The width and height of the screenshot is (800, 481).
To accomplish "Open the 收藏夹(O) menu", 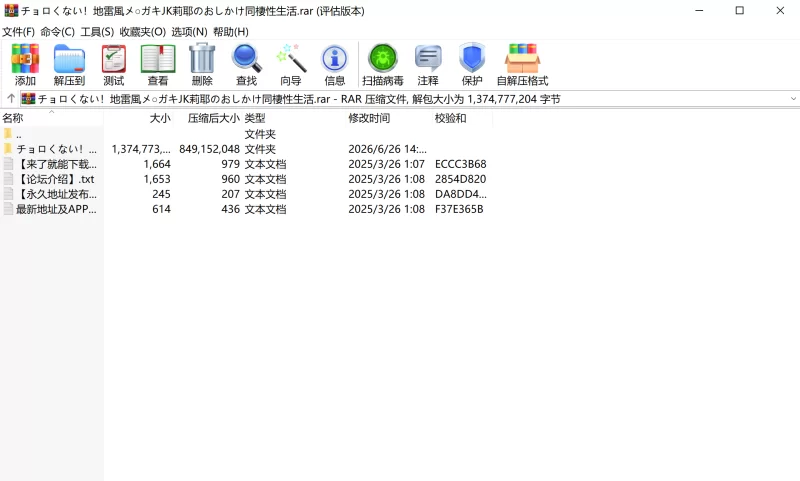I will [x=142, y=32].
